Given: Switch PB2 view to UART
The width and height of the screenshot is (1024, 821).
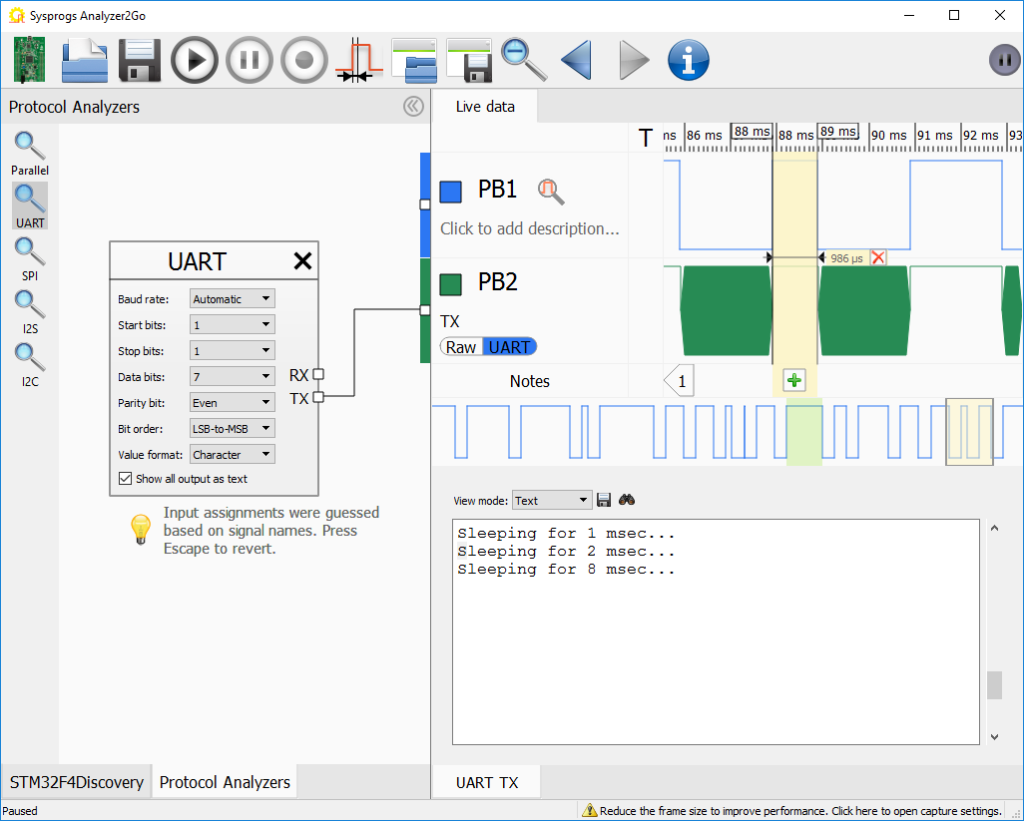Looking at the screenshot, I should coord(509,347).
